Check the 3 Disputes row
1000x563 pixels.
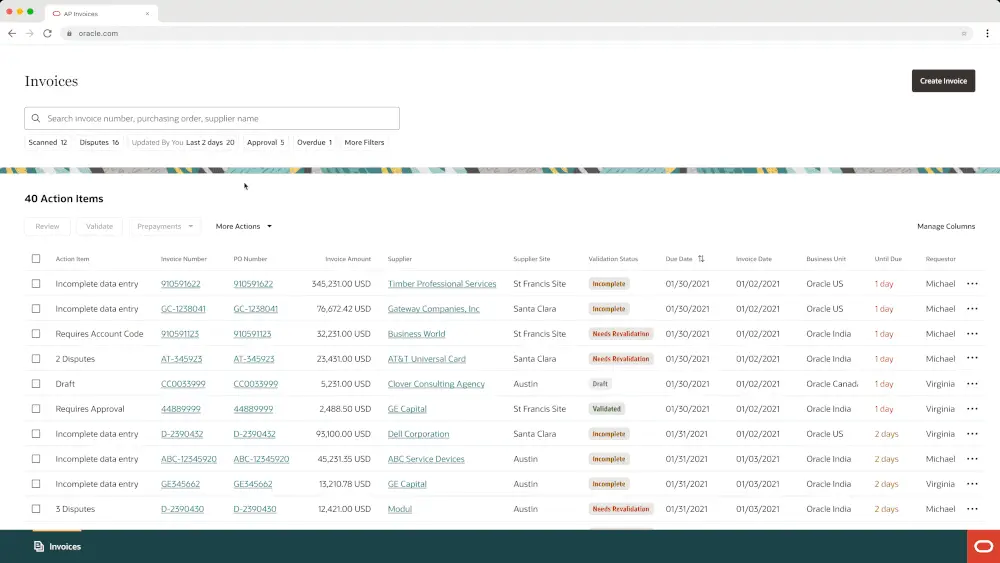point(36,509)
